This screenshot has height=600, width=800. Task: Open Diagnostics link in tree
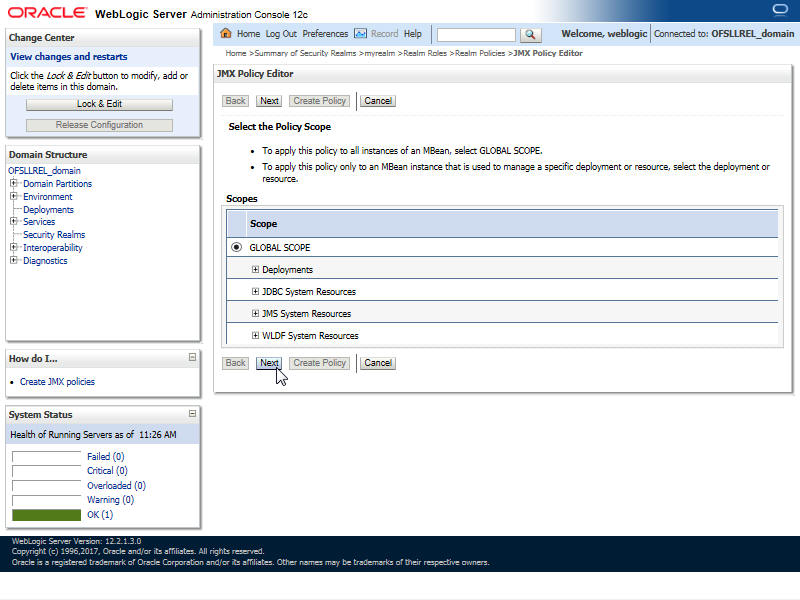[45, 261]
